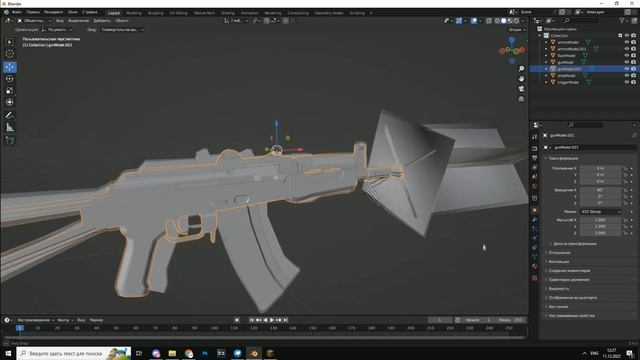Open the Output properties tab
The height and width of the screenshot is (360, 640).
pos(535,158)
